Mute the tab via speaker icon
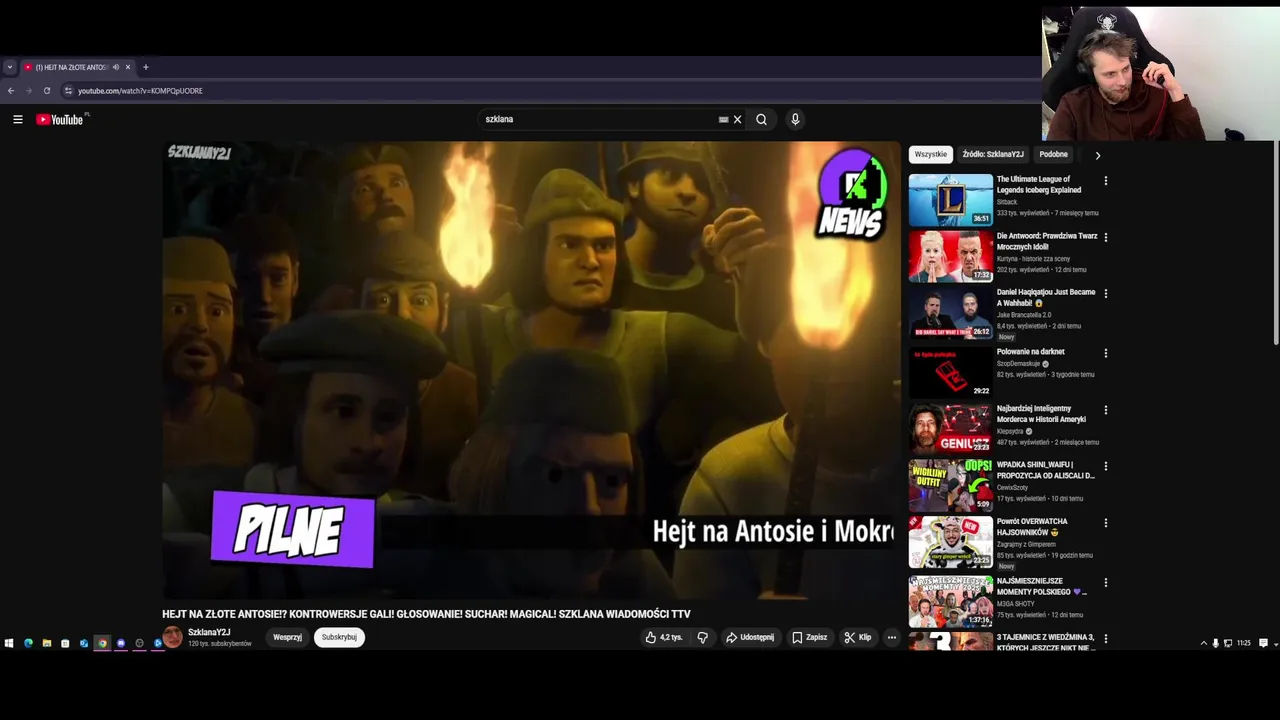 coord(115,67)
